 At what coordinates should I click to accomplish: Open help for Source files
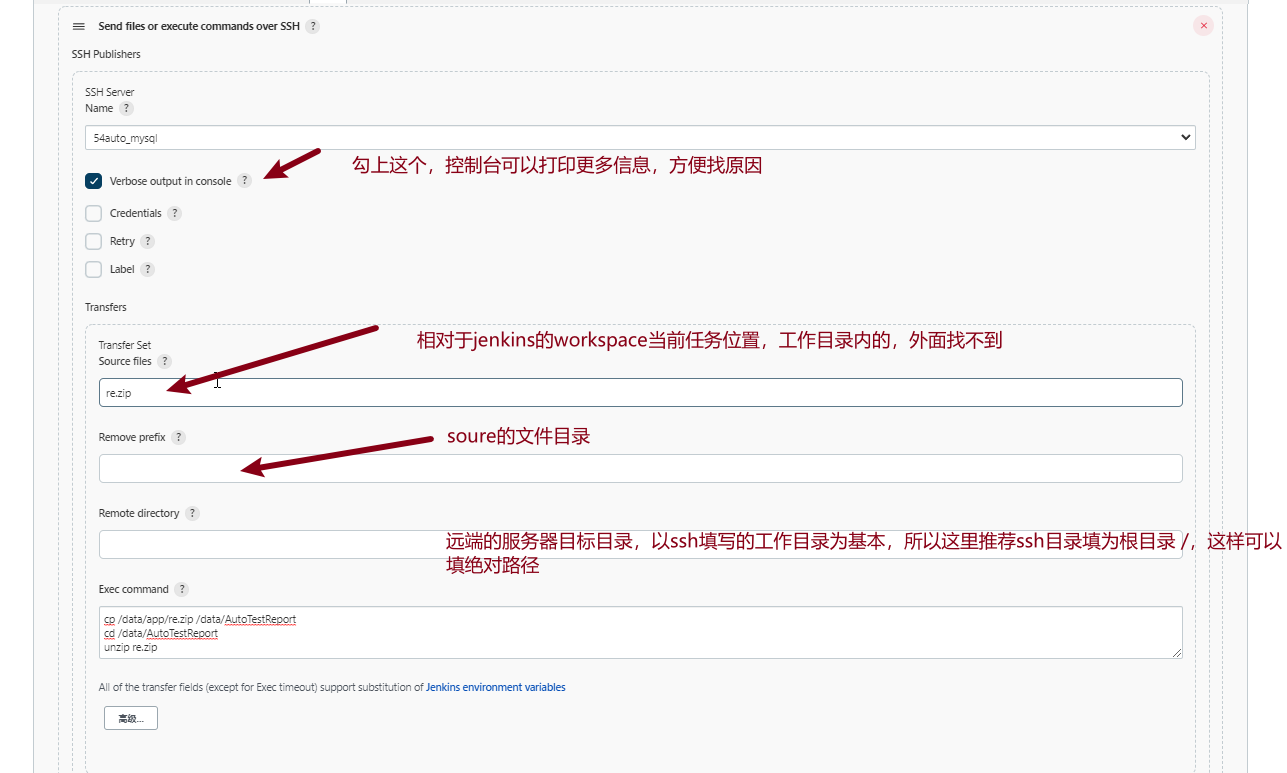(163, 361)
